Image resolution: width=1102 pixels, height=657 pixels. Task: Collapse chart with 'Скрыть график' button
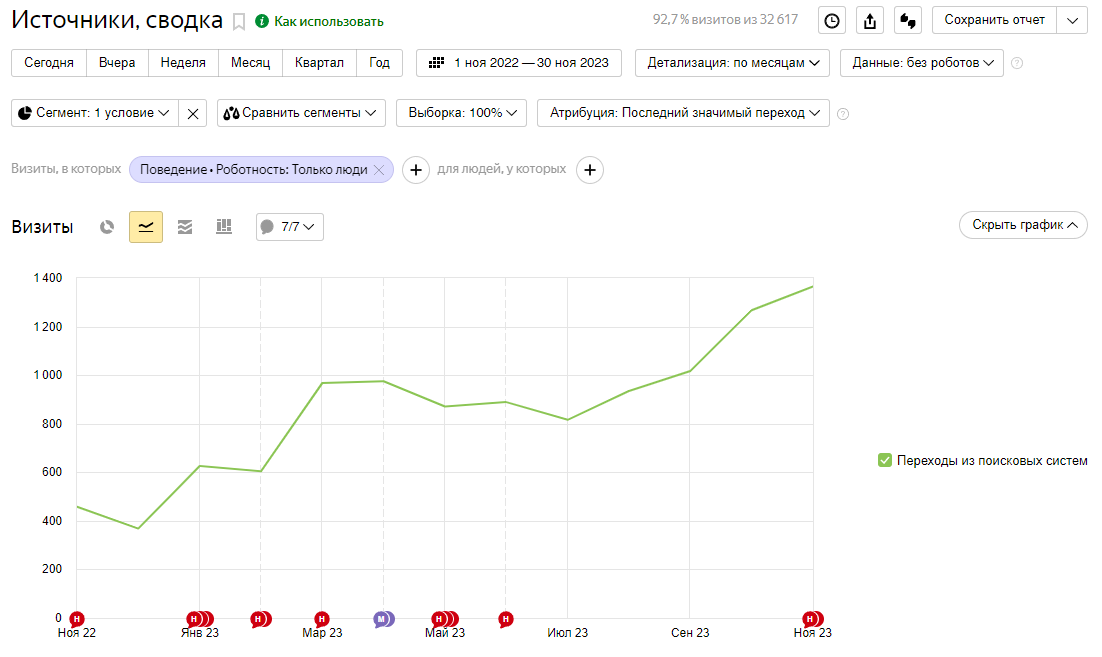tap(1022, 225)
